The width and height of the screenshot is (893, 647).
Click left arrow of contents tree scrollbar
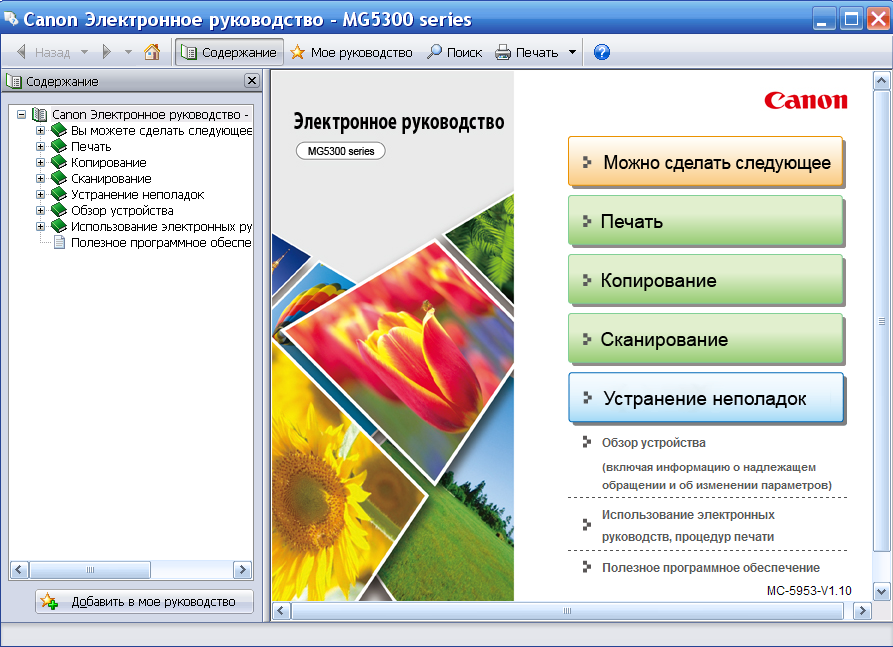pyautogui.click(x=19, y=570)
